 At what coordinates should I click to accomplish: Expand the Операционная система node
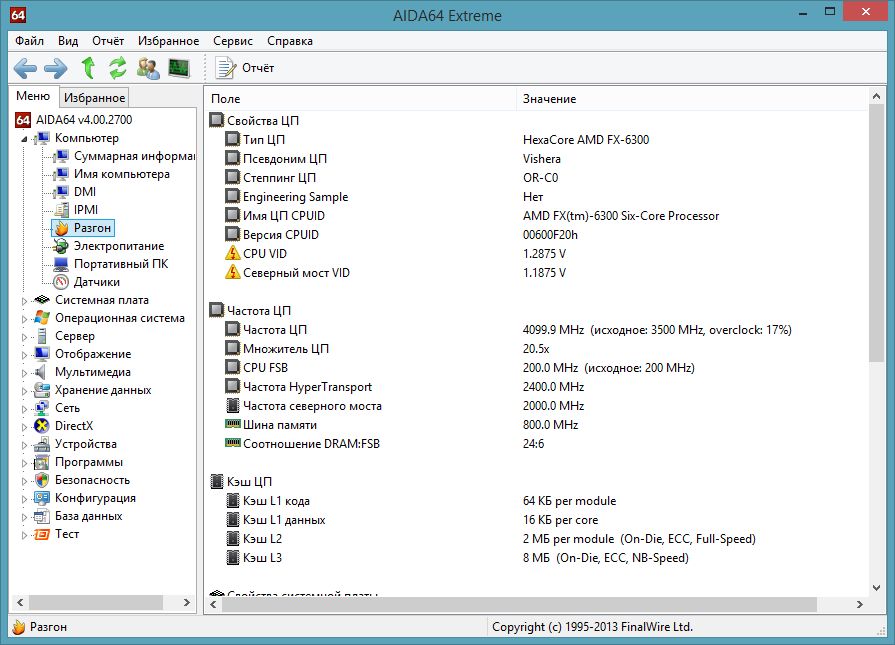(x=24, y=319)
